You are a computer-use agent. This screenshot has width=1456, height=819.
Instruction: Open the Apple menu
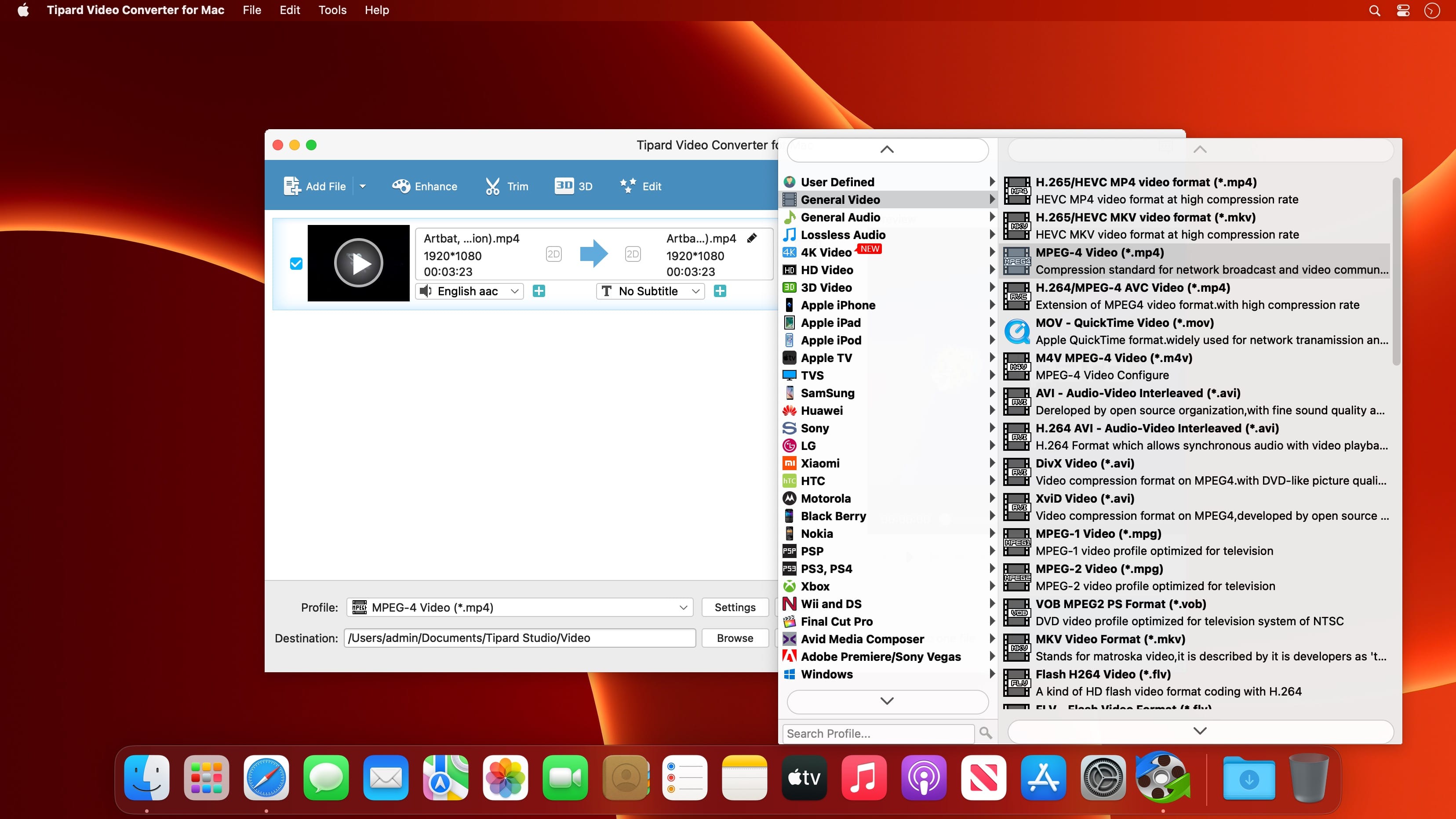point(23,10)
